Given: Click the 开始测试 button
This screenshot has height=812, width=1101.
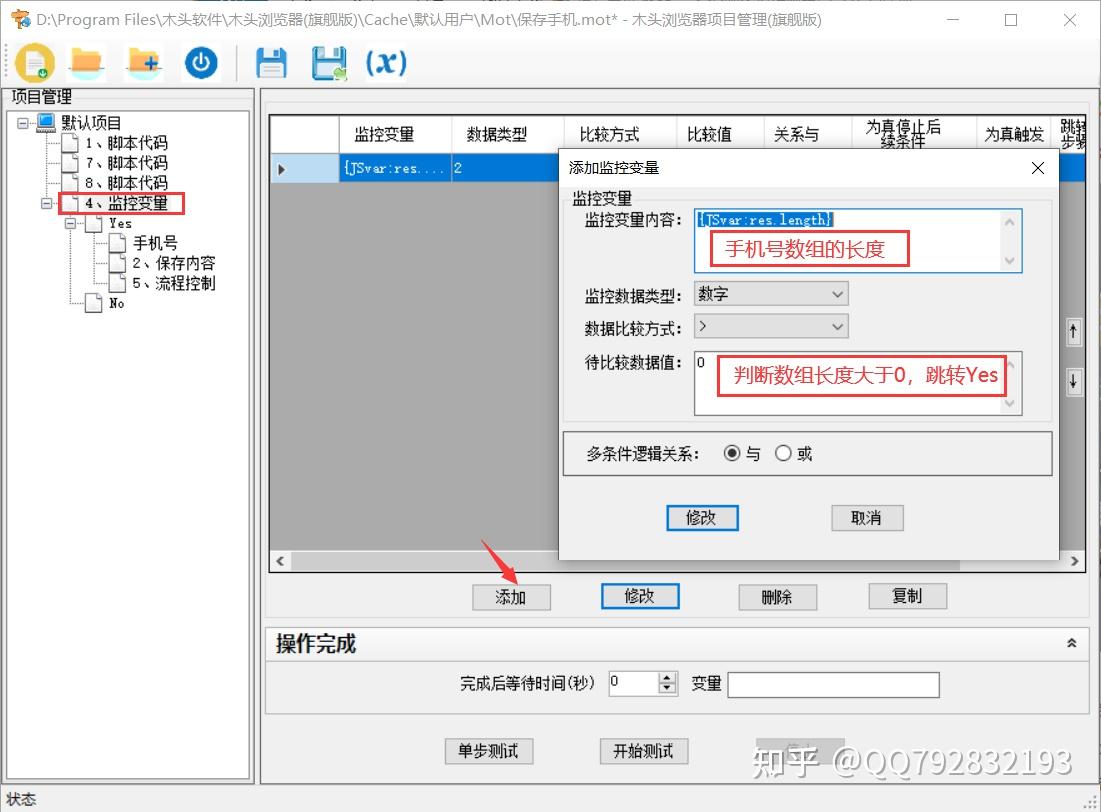Looking at the screenshot, I should pyautogui.click(x=643, y=751).
